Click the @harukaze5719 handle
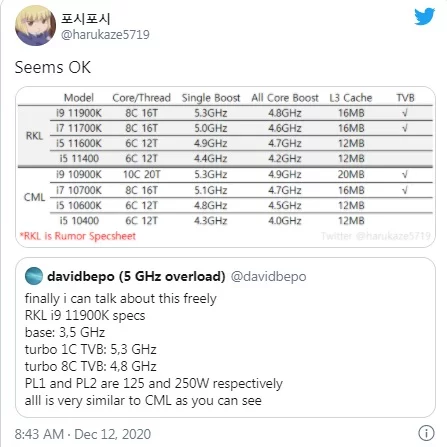Viewport: 447px width, 447px height. (x=105, y=34)
